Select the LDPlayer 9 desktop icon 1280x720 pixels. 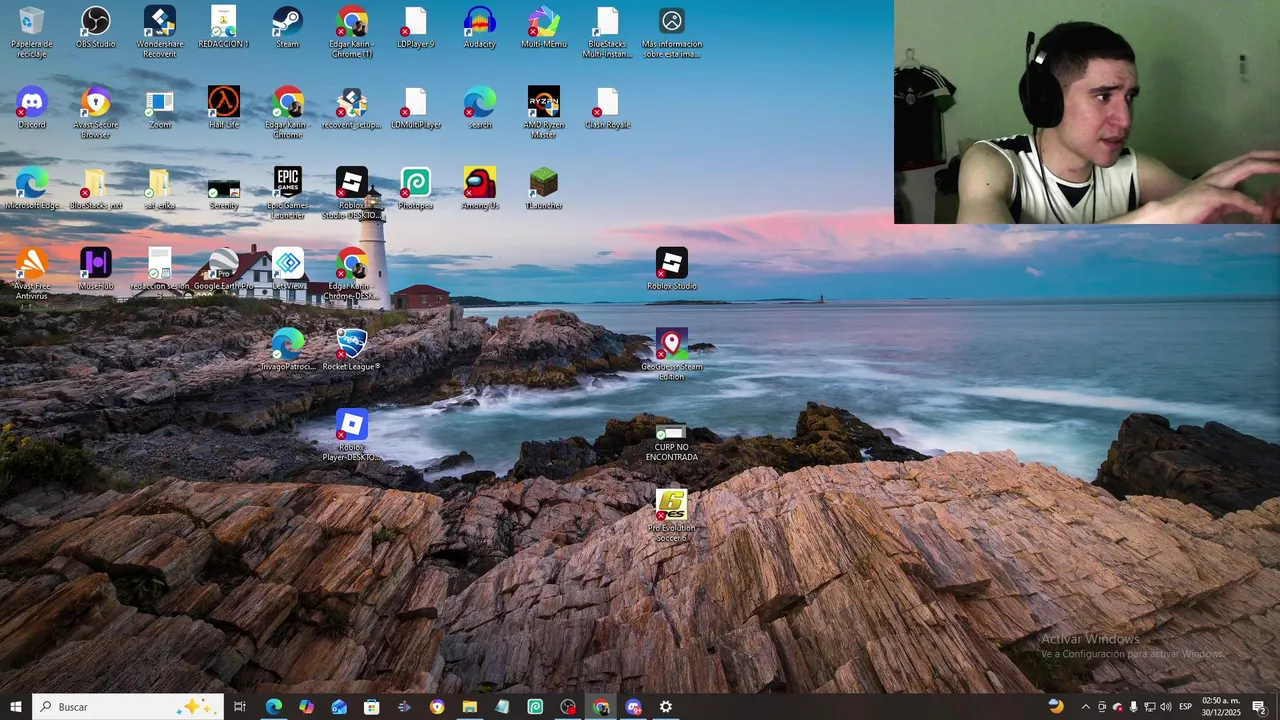416,27
